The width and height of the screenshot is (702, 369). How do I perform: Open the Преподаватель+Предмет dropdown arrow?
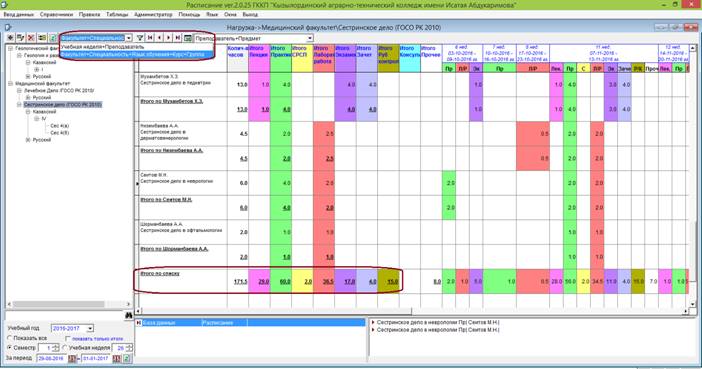pos(309,39)
